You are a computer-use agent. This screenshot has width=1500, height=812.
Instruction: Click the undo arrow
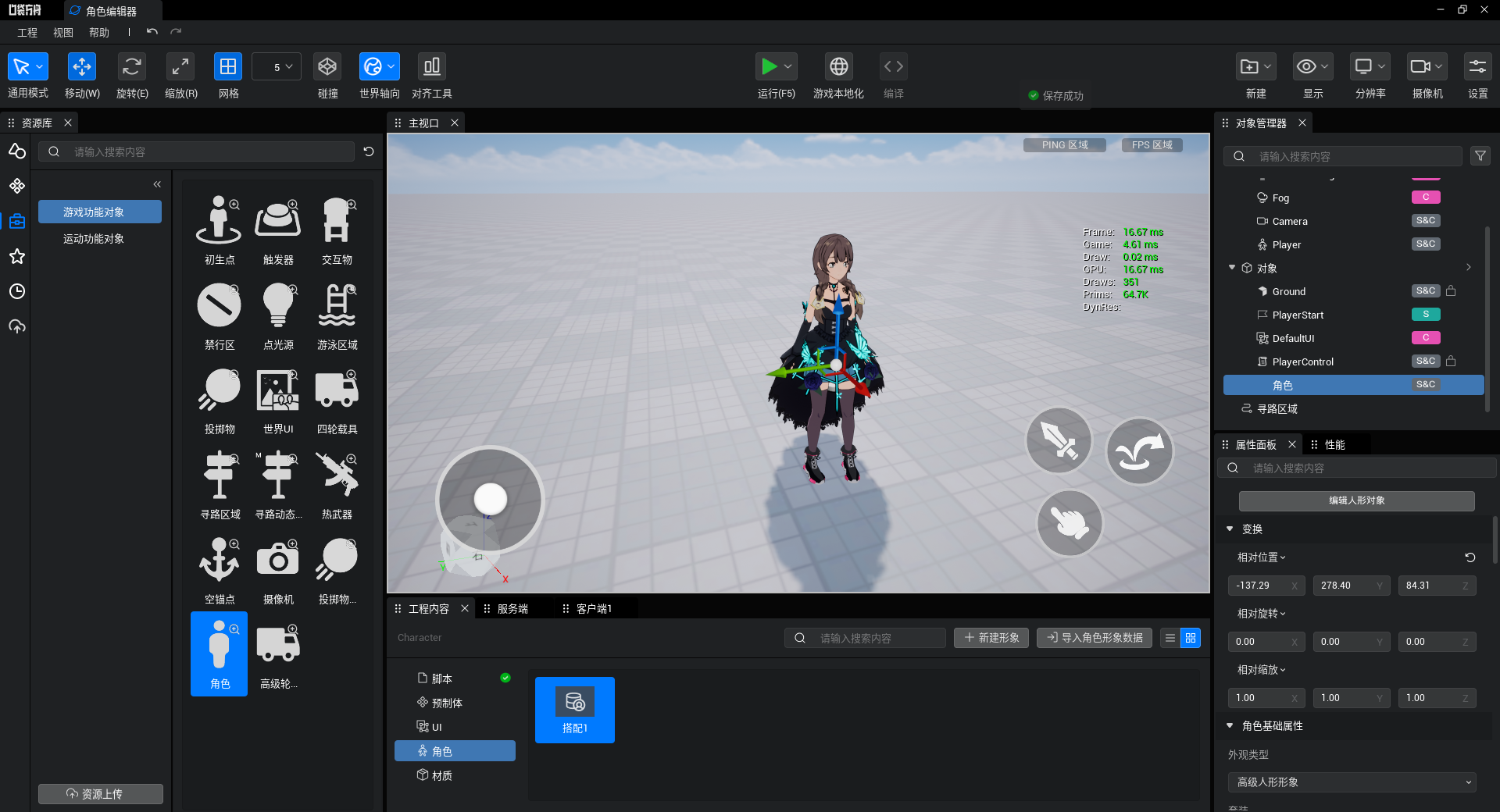[x=152, y=32]
